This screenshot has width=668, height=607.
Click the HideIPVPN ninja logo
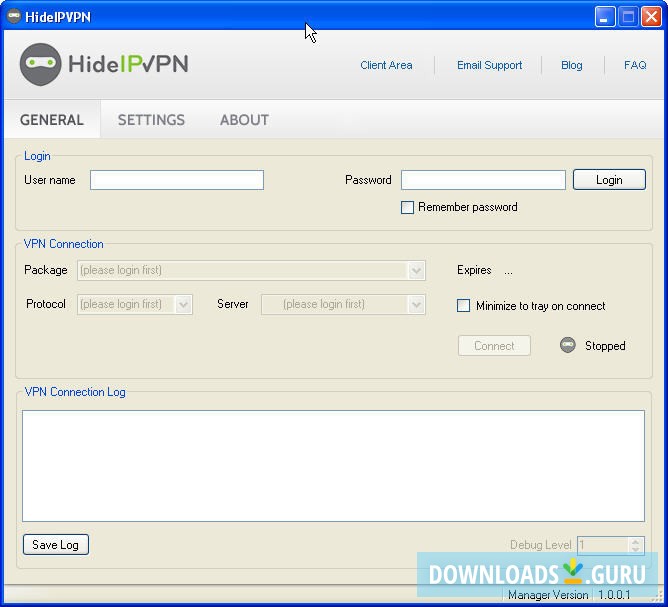pyautogui.click(x=40, y=64)
